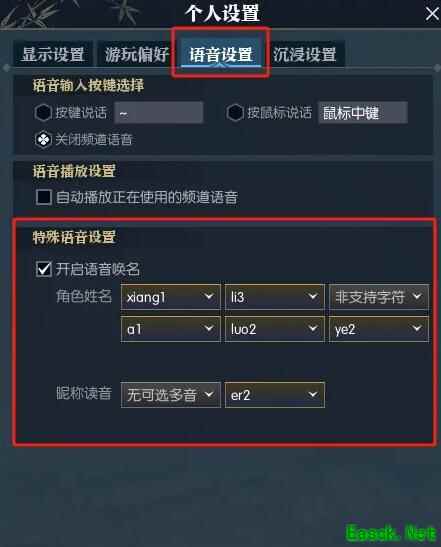The height and width of the screenshot is (547, 441).
Task: Expand the a1 pronunciation dropdown
Action: (171, 329)
